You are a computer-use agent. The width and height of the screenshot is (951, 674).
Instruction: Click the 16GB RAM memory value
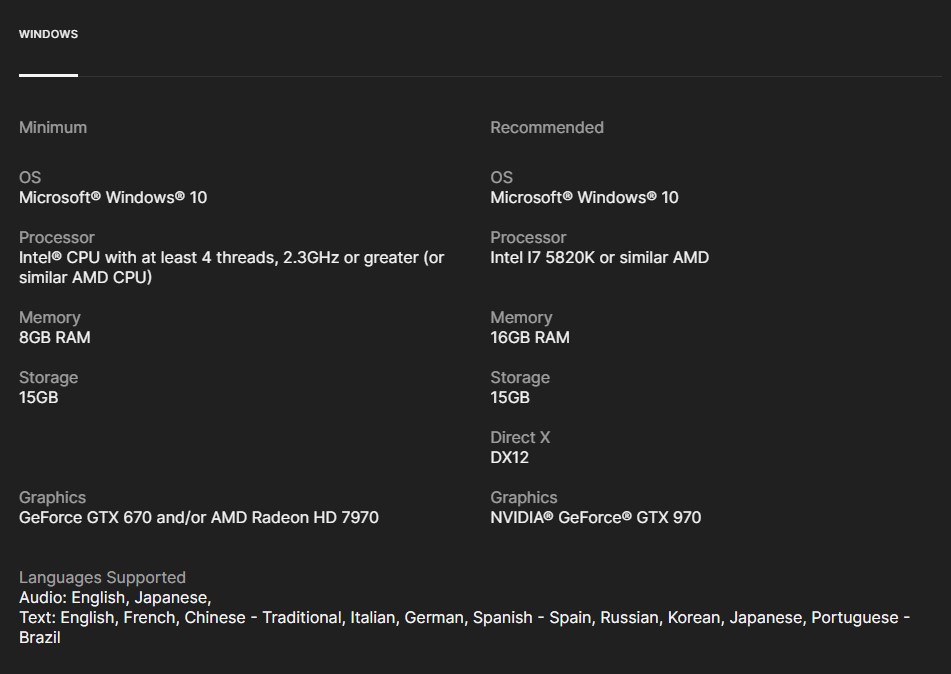pyautogui.click(x=530, y=337)
